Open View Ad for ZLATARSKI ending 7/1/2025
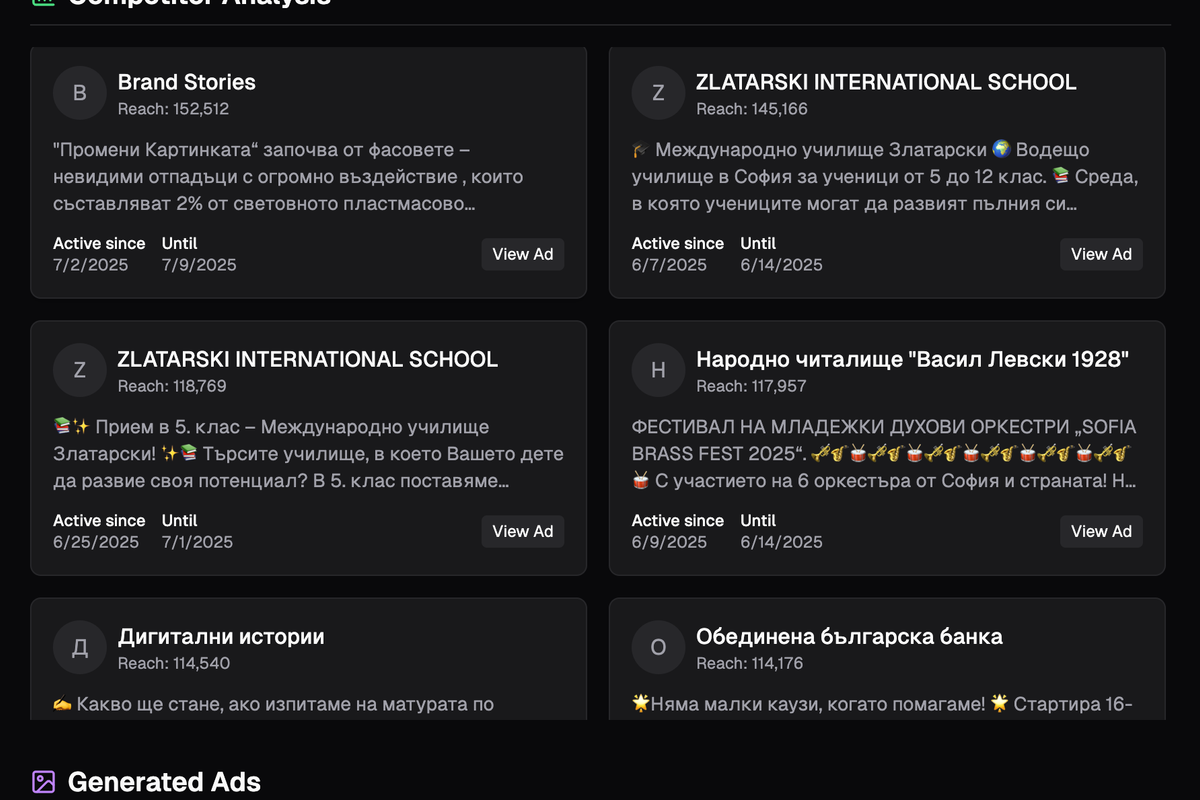 pos(523,531)
